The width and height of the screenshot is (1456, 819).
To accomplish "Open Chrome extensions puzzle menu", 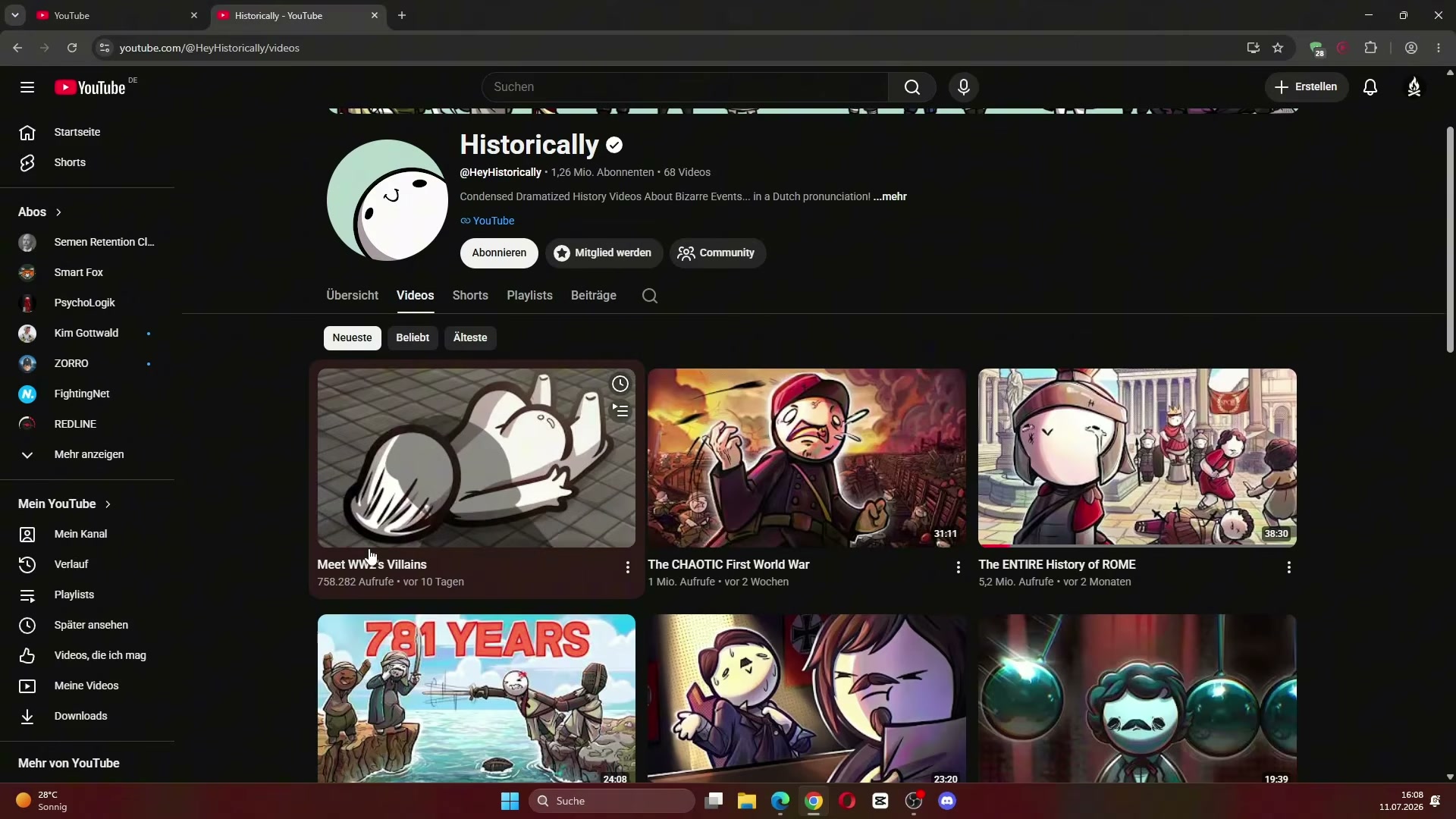I will [1370, 48].
